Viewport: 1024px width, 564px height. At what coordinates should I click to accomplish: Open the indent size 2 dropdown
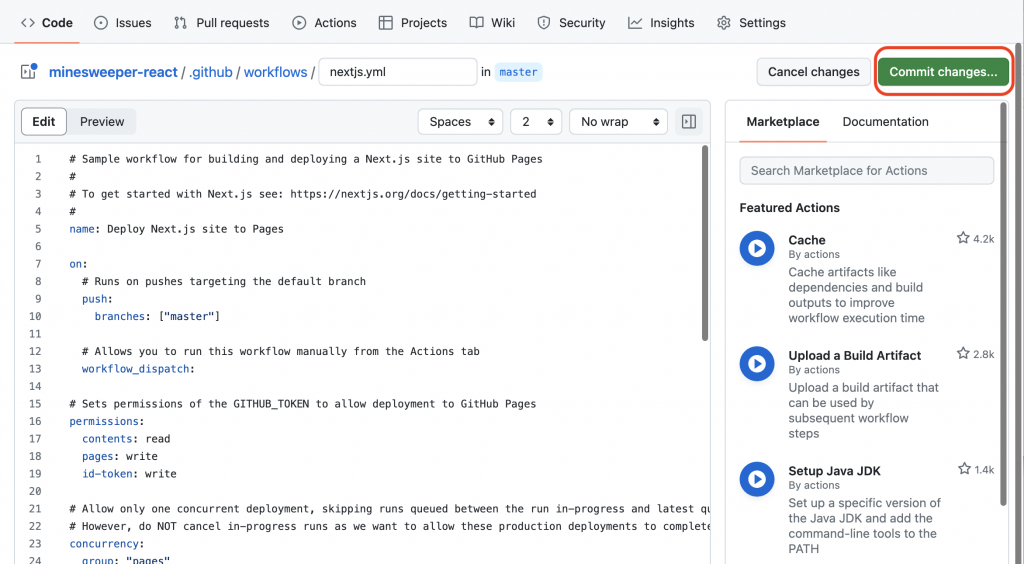536,121
